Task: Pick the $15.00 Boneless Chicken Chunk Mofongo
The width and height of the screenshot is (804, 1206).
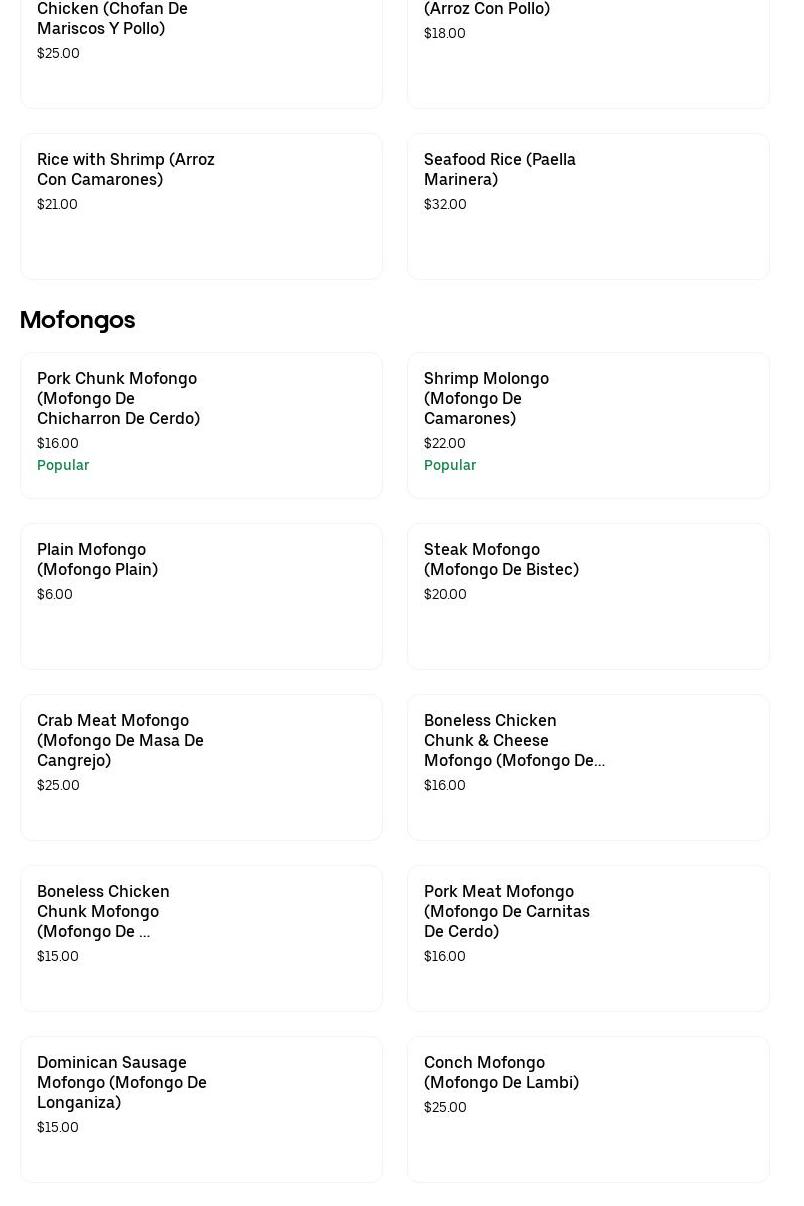Action: coord(201,937)
